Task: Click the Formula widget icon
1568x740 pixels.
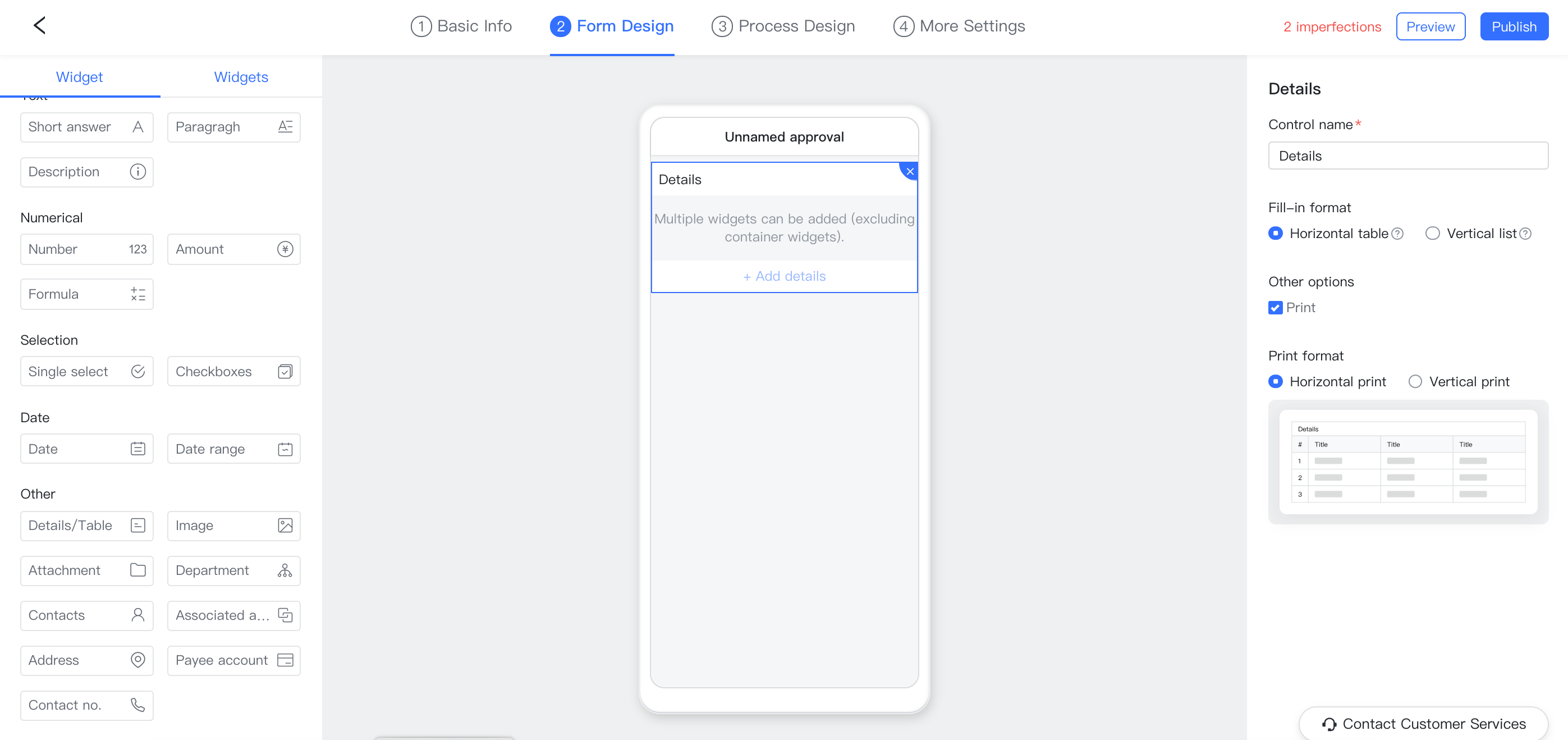Action: [x=137, y=294]
